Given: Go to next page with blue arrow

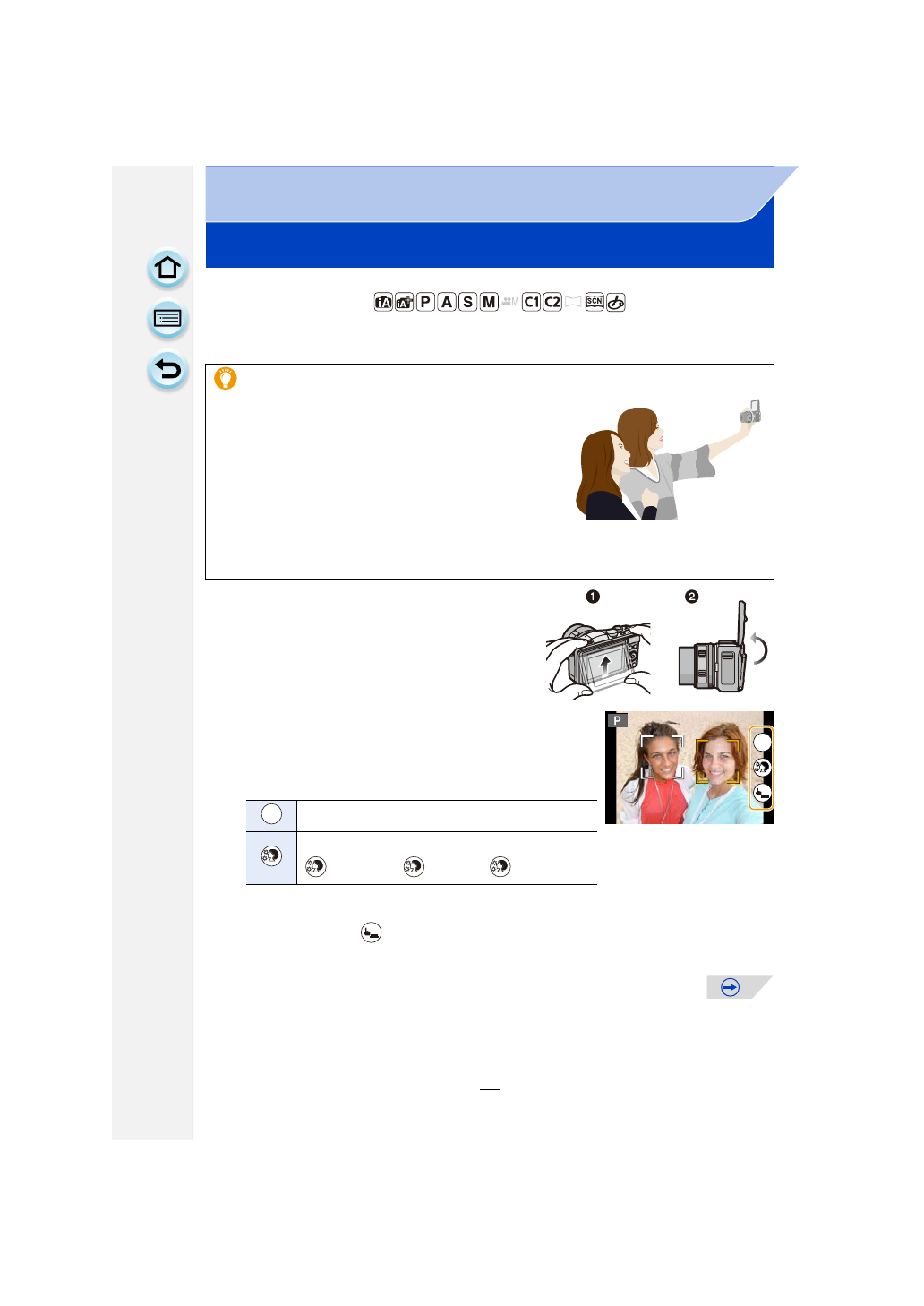Looking at the screenshot, I should click(x=731, y=987).
